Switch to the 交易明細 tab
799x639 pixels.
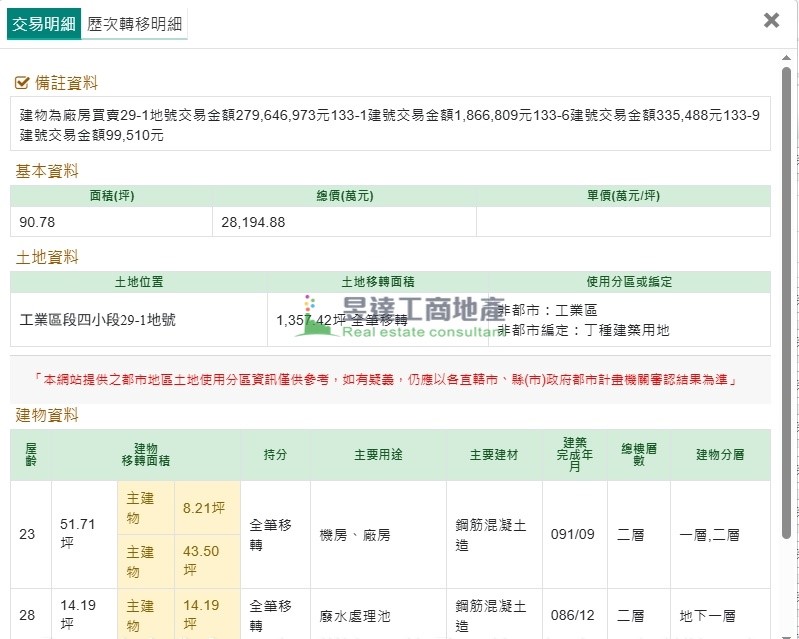pos(42,24)
